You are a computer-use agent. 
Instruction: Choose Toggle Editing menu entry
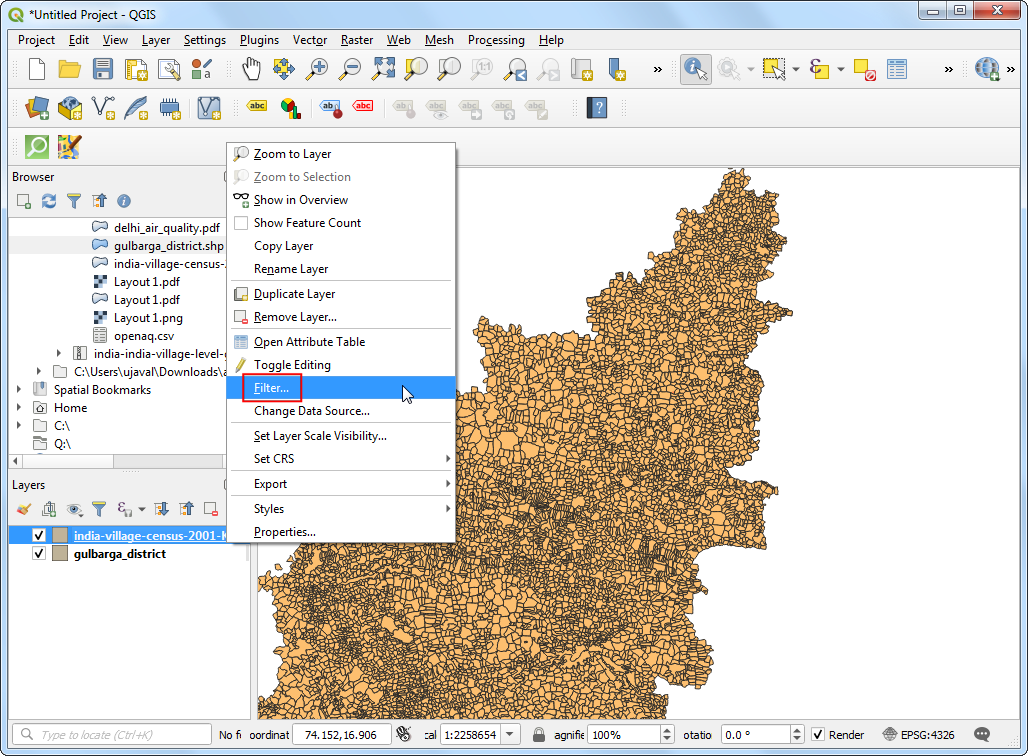[341, 365]
